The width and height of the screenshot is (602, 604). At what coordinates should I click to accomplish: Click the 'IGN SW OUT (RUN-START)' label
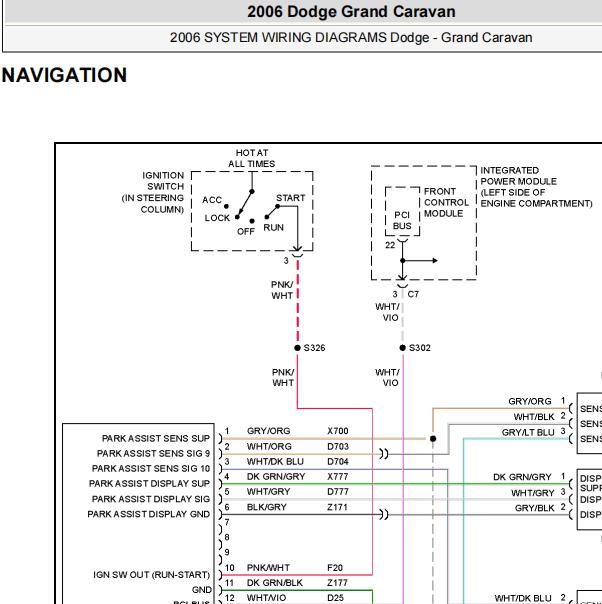(x=151, y=575)
